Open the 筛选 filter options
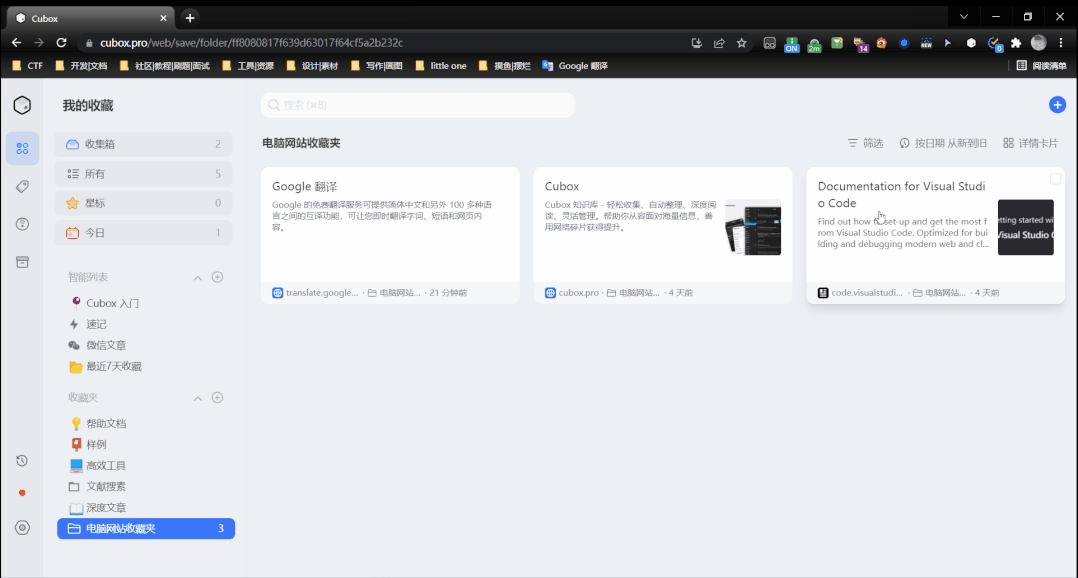Screen dimensions: 1078x578 click(x=866, y=143)
